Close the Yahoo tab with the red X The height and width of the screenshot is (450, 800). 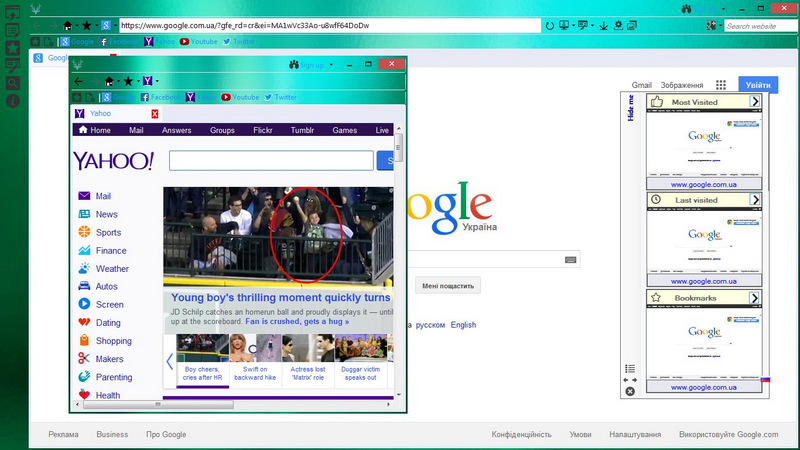(155, 114)
